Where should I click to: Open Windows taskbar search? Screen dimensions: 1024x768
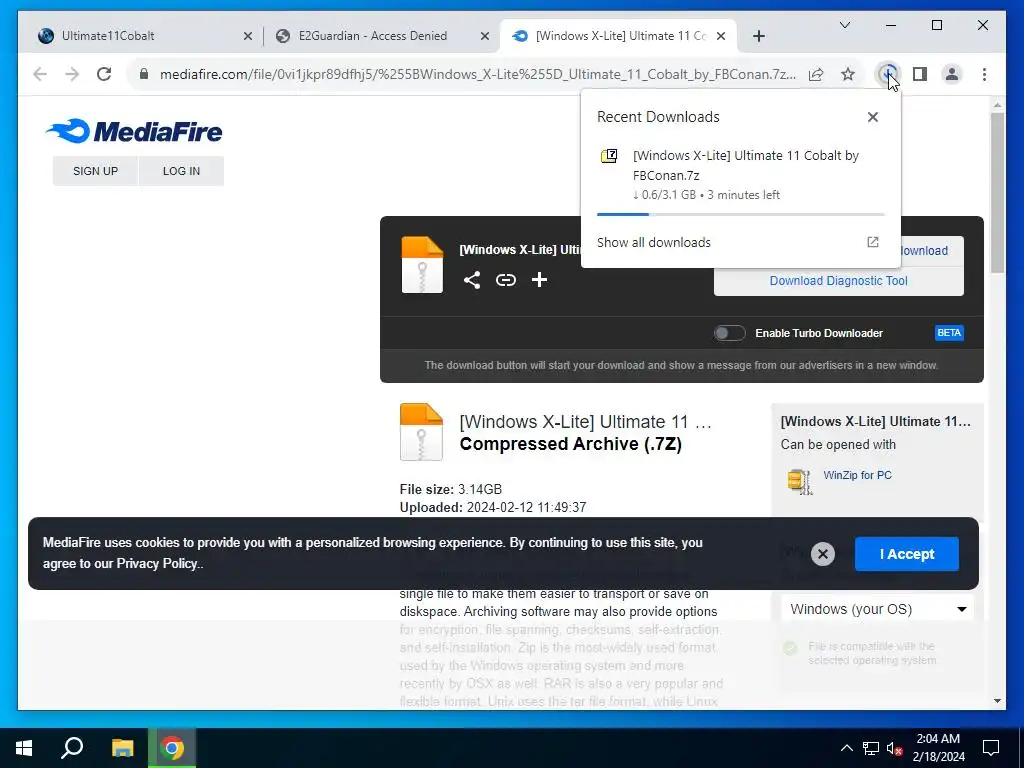point(72,748)
